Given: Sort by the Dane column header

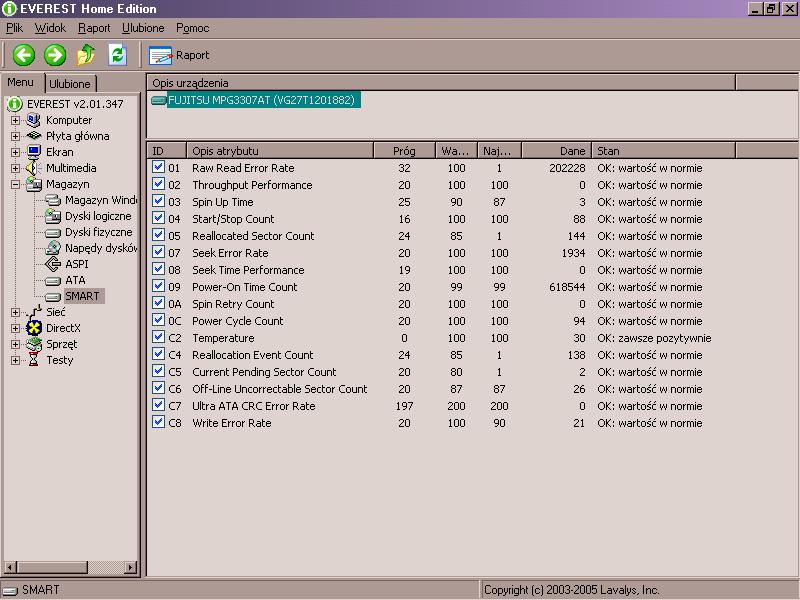Looking at the screenshot, I should pyautogui.click(x=556, y=151).
